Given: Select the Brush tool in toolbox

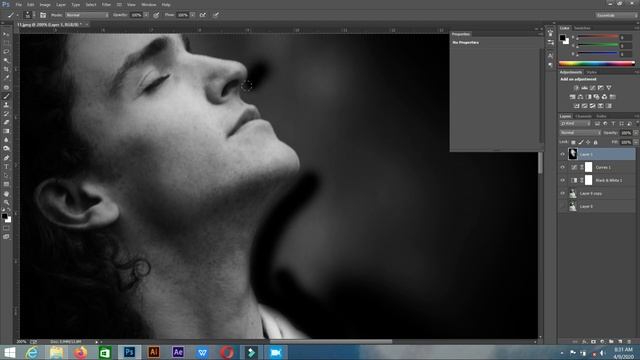Looking at the screenshot, I should click(6, 96).
